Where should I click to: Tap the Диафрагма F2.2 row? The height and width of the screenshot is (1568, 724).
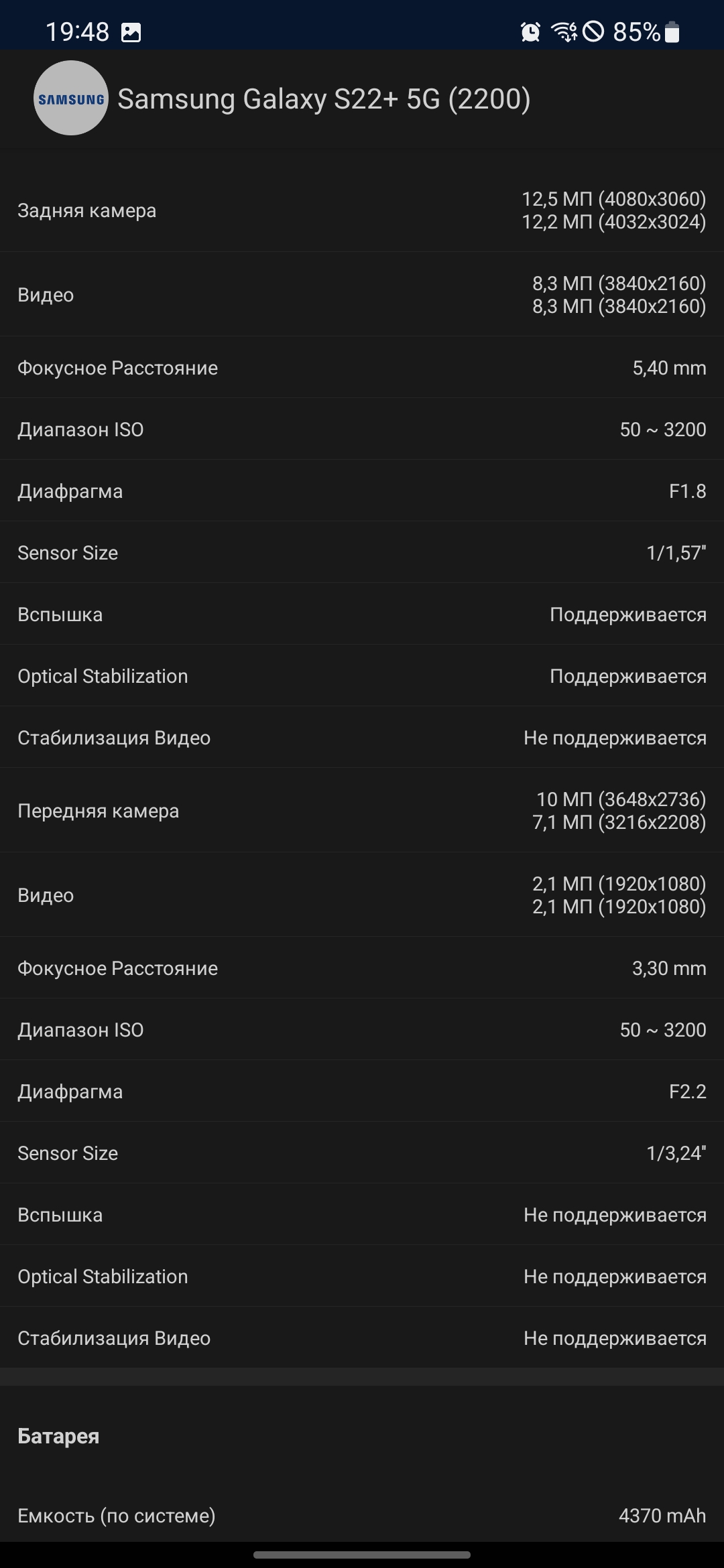pyautogui.click(x=362, y=1092)
